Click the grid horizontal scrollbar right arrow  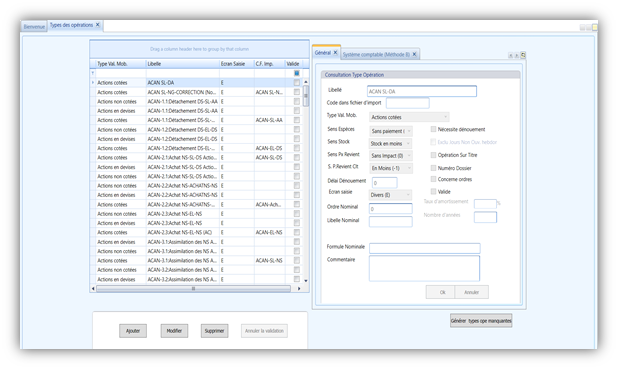pos(299,289)
